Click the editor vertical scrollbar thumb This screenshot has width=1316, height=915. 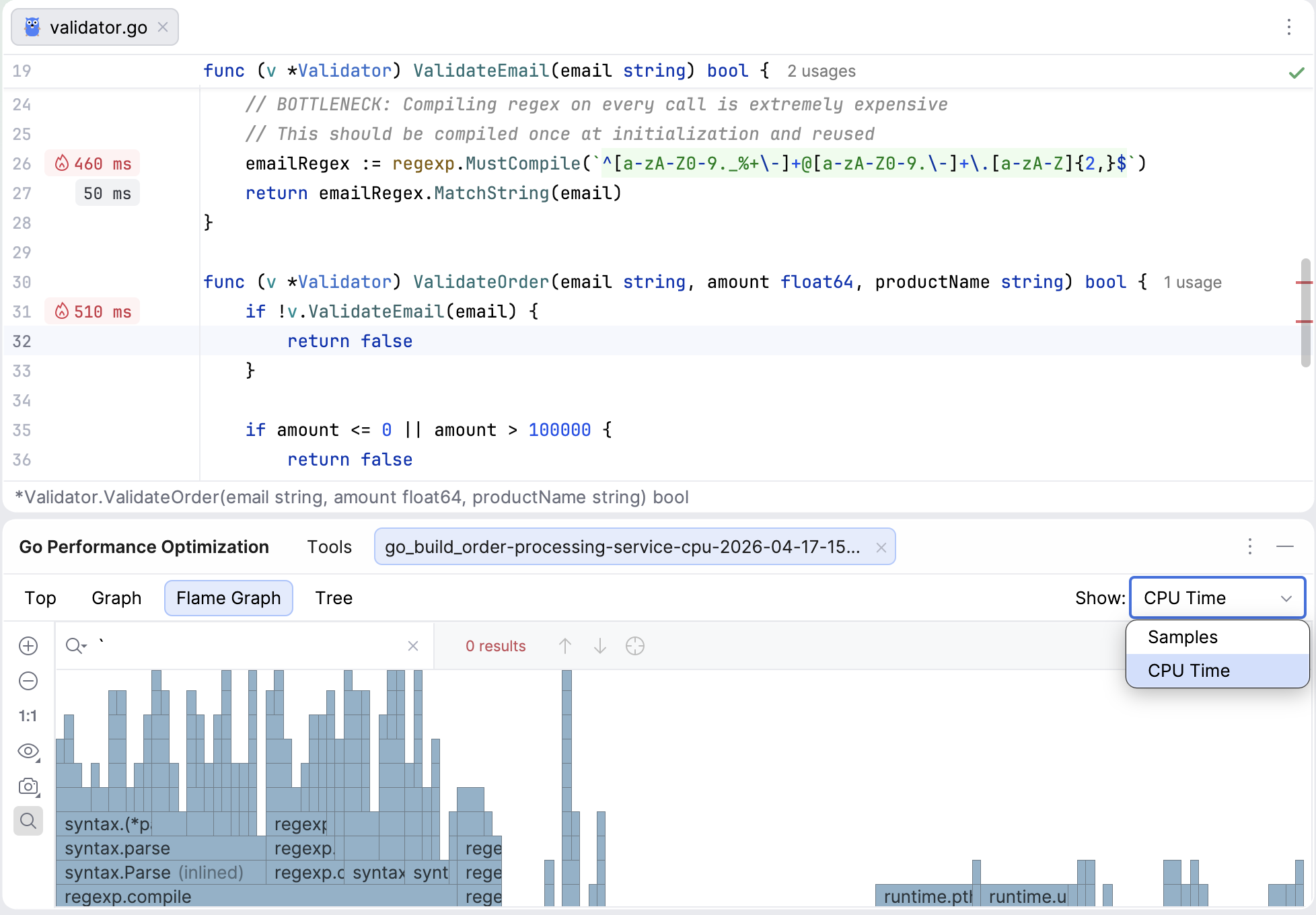(x=1305, y=313)
